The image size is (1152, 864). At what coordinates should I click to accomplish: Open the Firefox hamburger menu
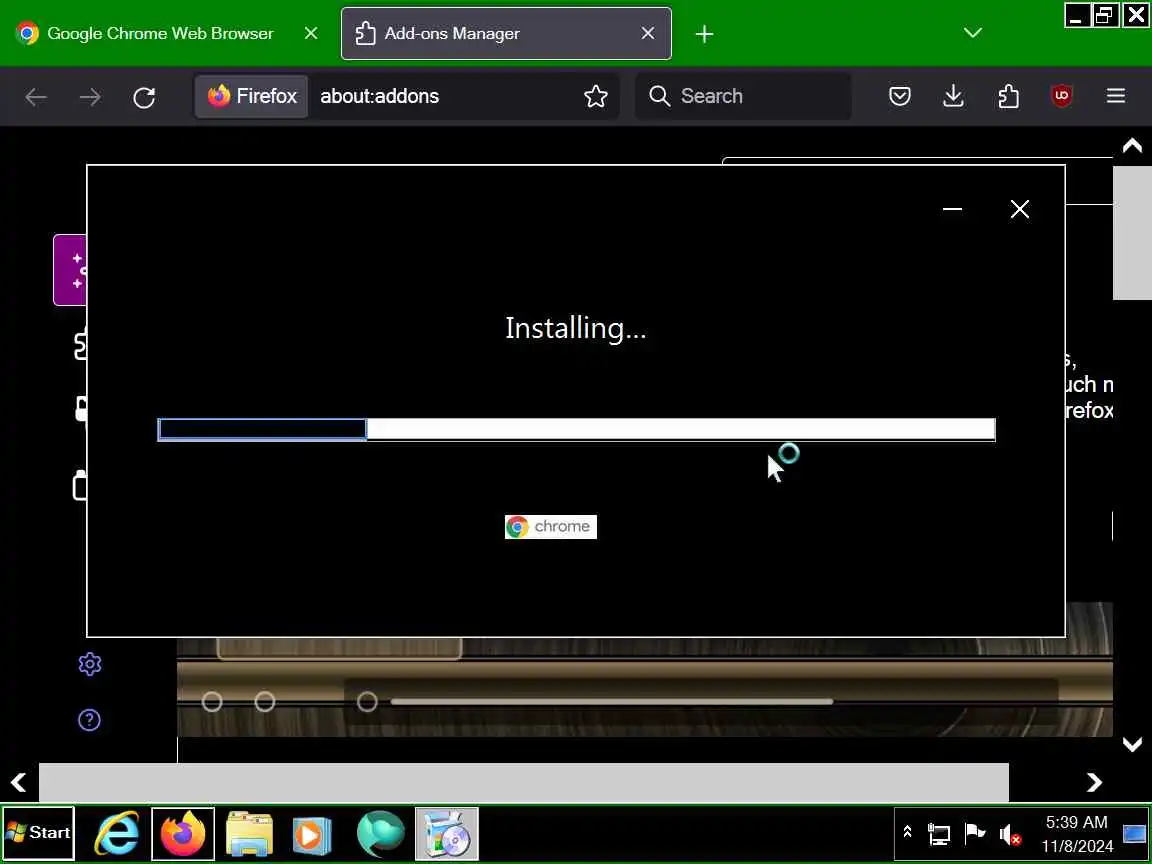[1116, 96]
